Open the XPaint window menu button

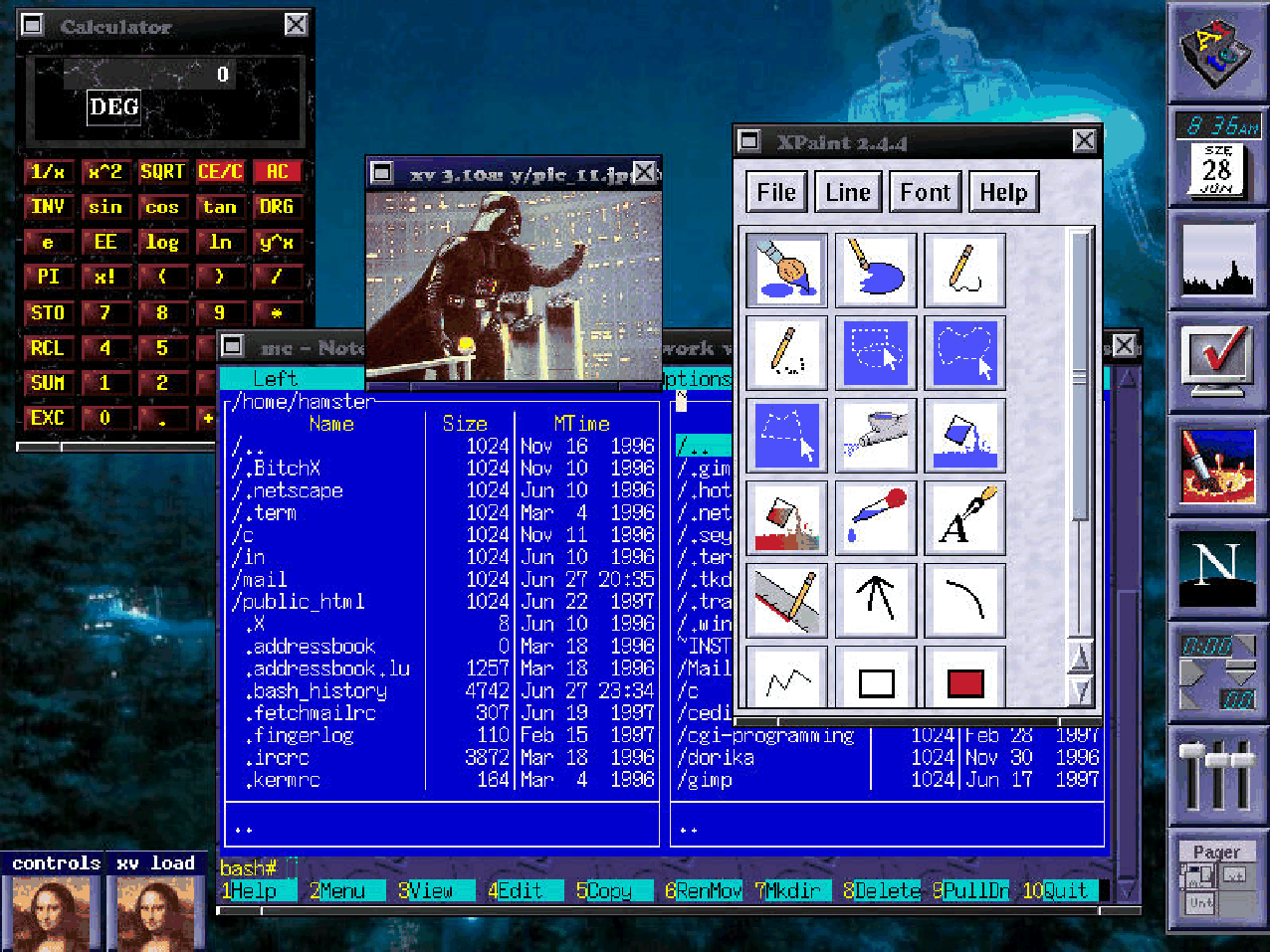point(749,141)
